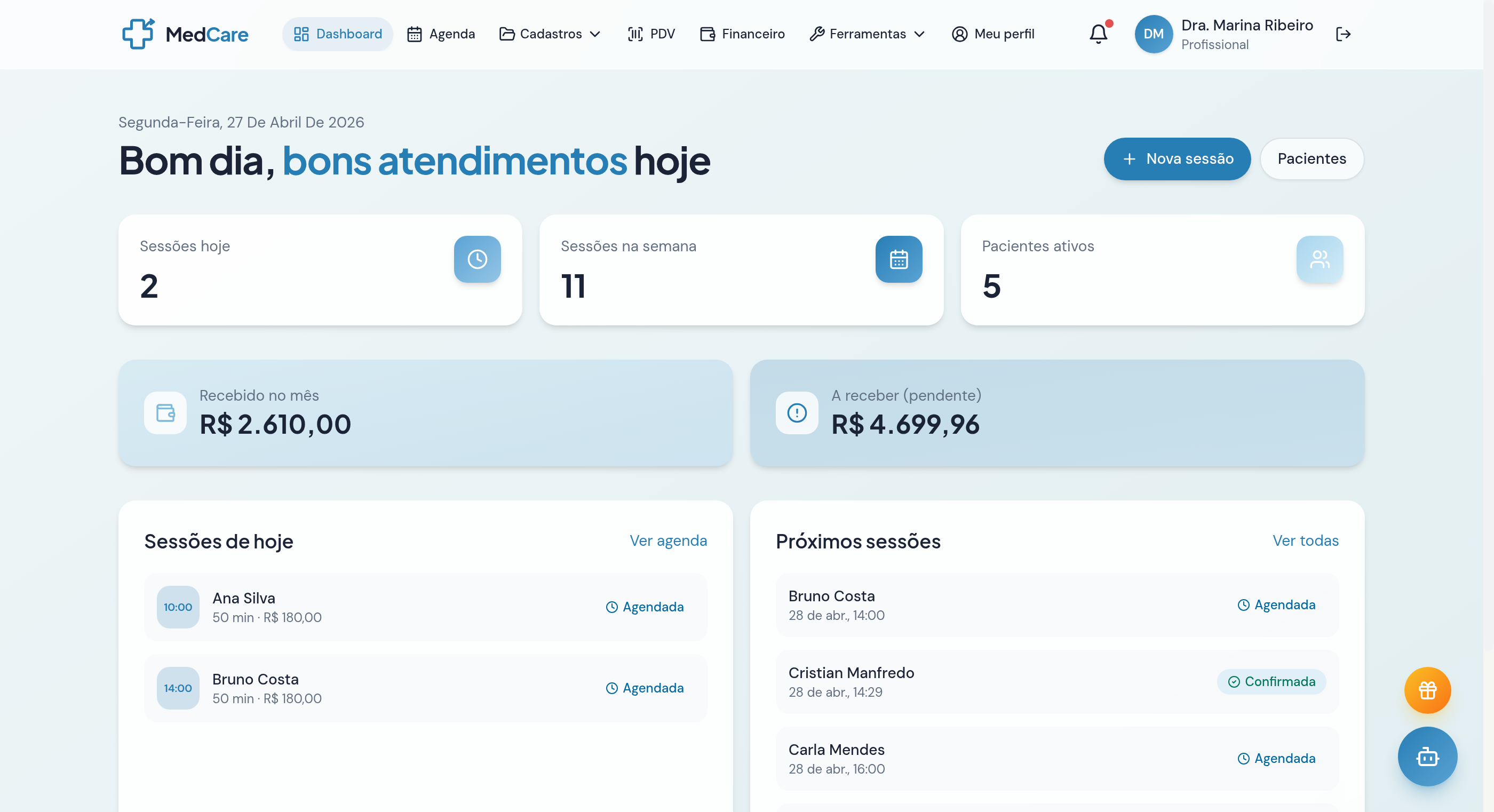
Task: Open the orange gift icon button
Action: pos(1427,690)
